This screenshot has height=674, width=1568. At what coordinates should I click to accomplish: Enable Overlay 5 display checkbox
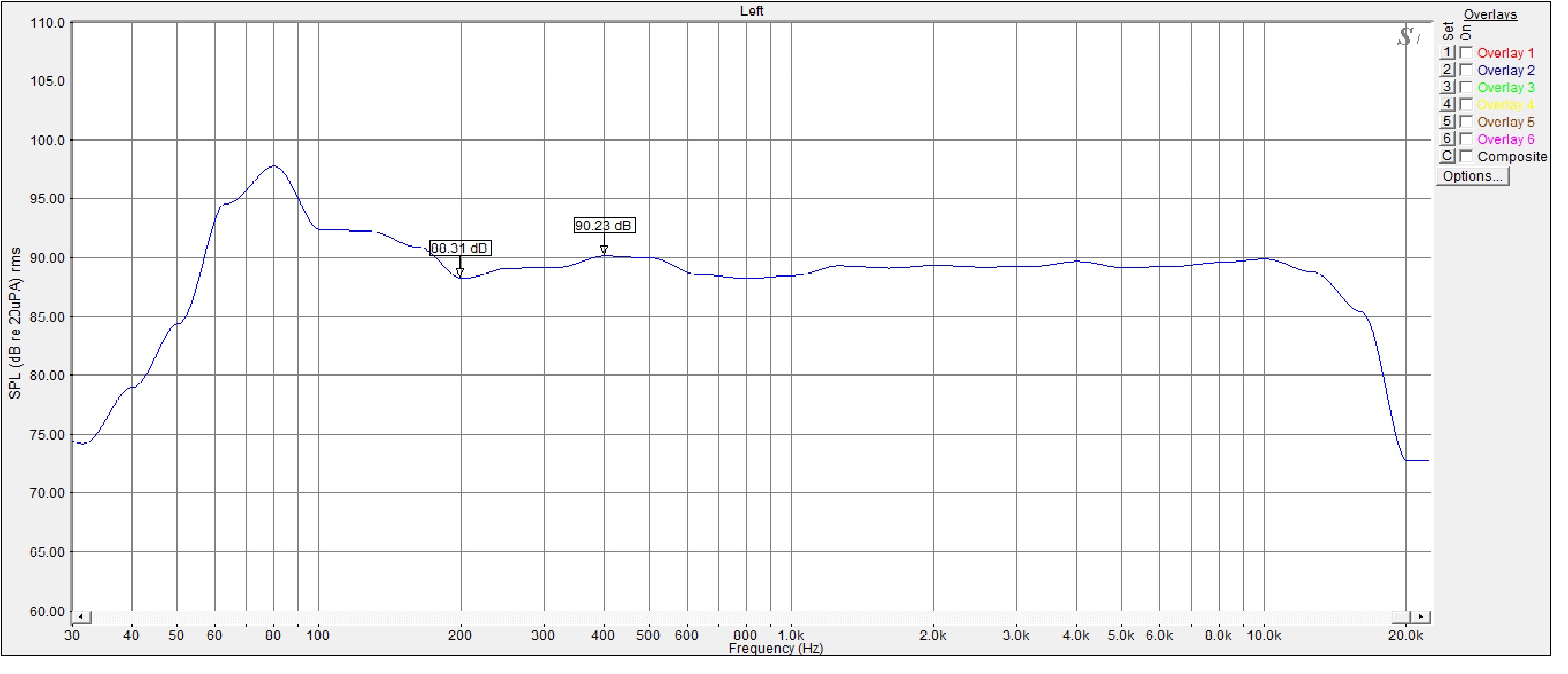1466,122
